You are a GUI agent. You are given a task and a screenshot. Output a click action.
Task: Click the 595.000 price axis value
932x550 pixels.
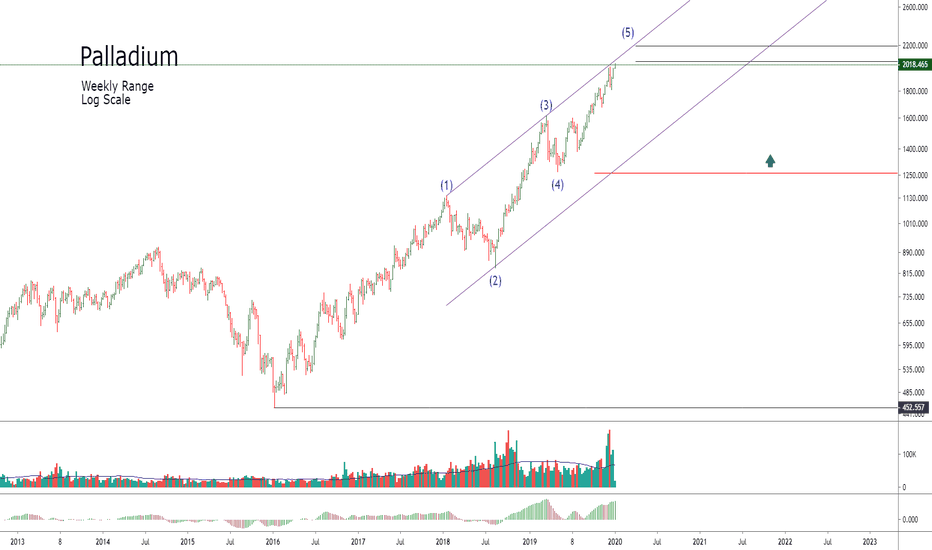(x=915, y=345)
